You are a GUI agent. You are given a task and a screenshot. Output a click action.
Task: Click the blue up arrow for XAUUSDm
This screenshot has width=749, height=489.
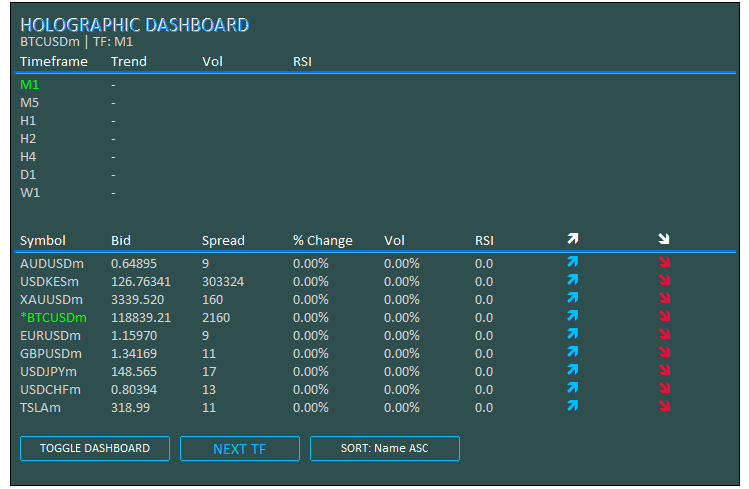[x=573, y=298]
